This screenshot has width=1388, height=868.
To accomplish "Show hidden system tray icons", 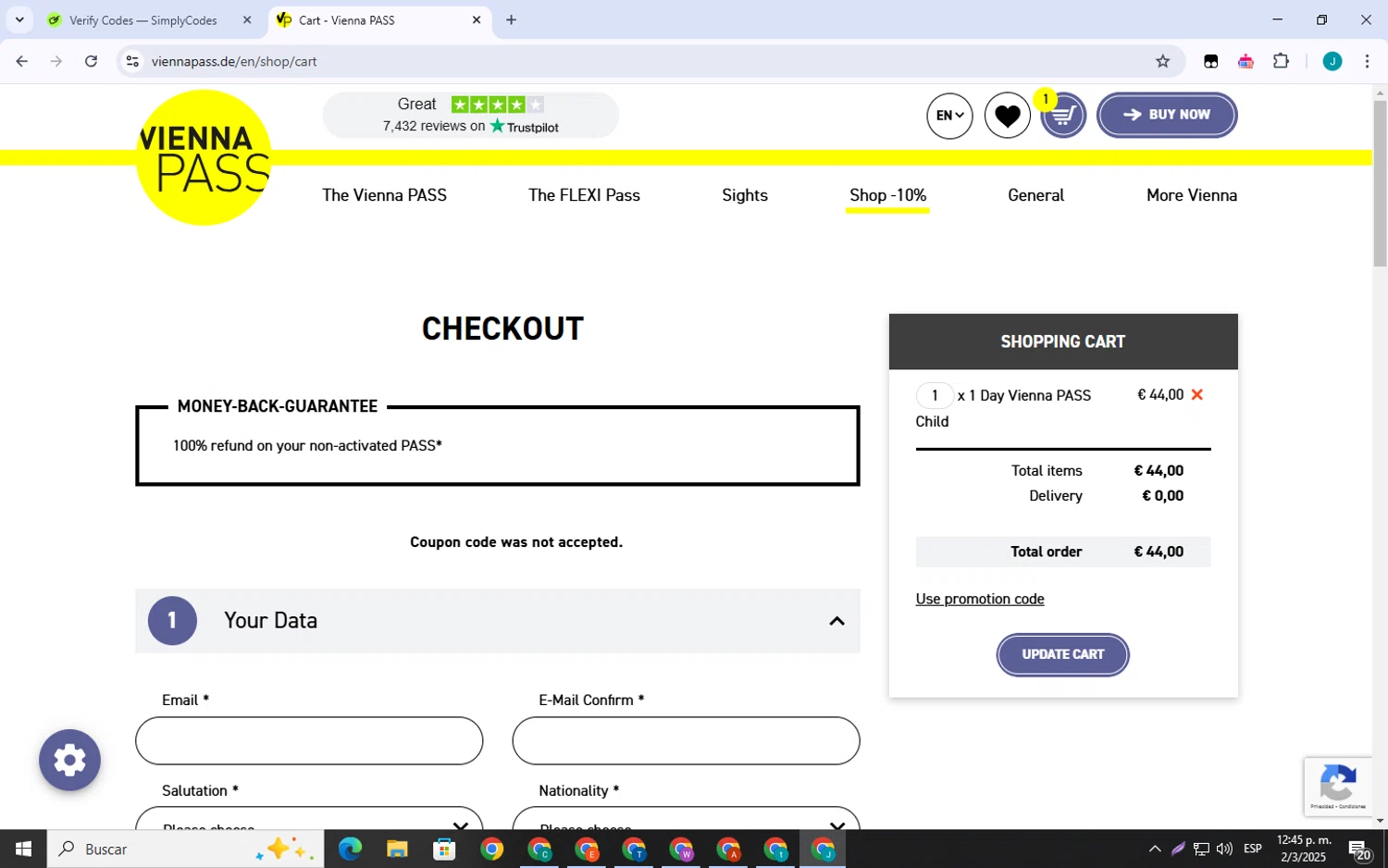I will tap(1155, 849).
